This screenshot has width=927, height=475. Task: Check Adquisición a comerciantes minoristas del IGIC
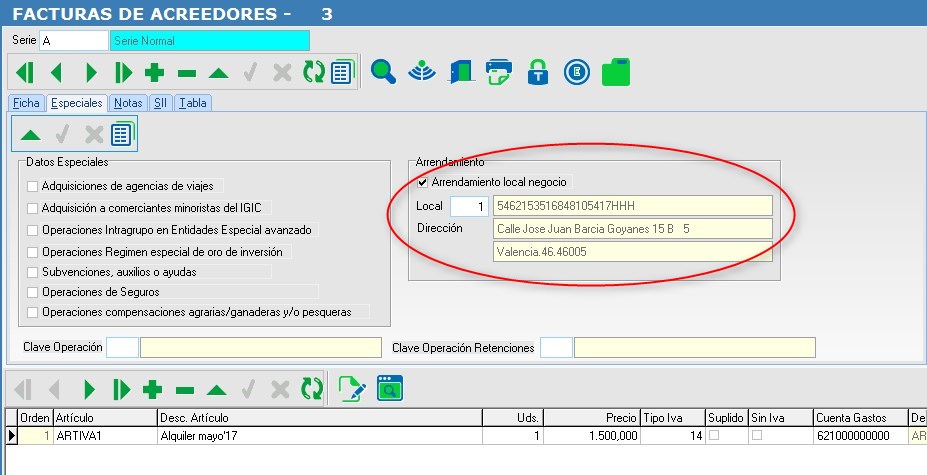point(33,208)
